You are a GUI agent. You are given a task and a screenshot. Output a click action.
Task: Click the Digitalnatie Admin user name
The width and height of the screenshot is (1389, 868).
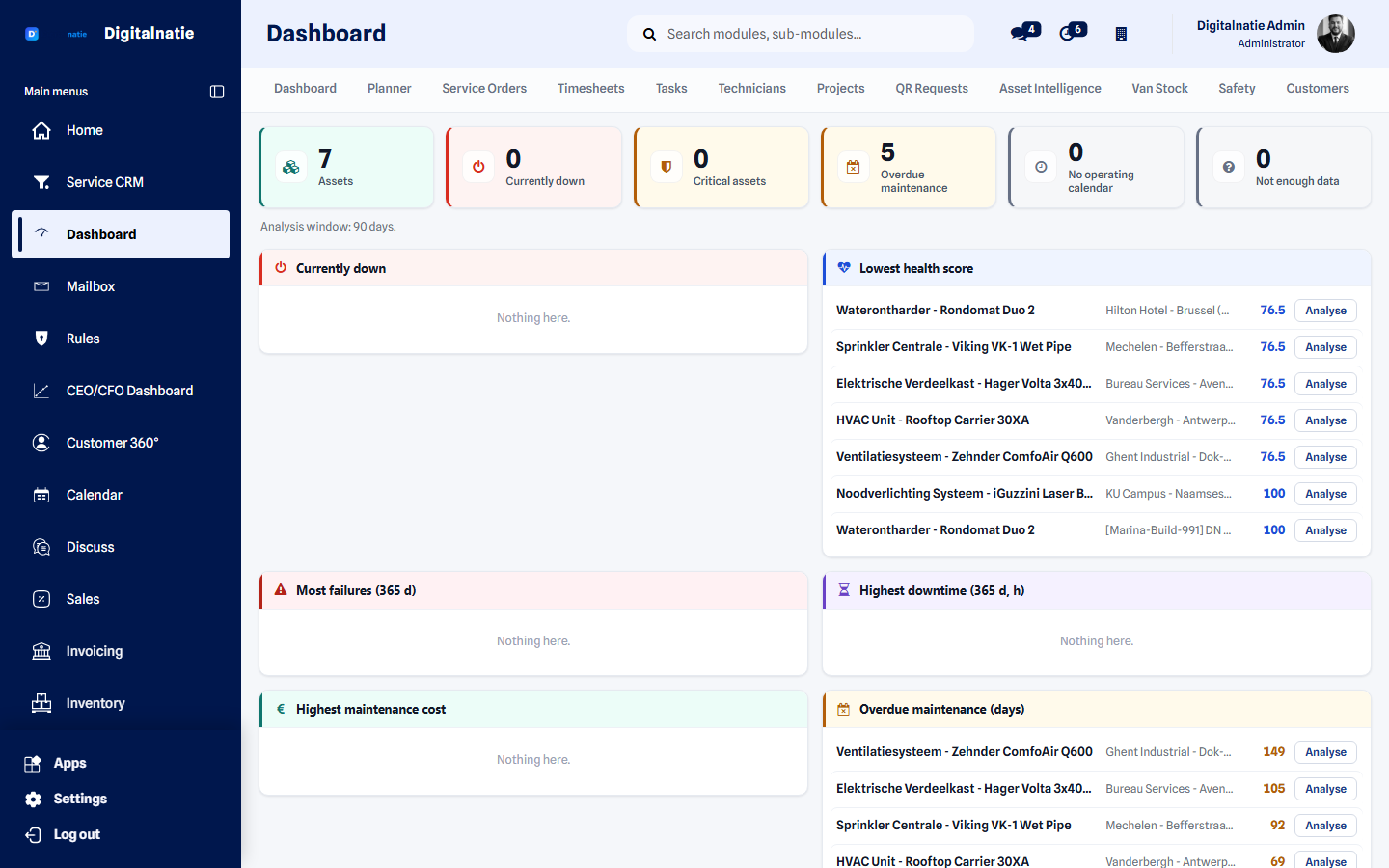pos(1250,26)
